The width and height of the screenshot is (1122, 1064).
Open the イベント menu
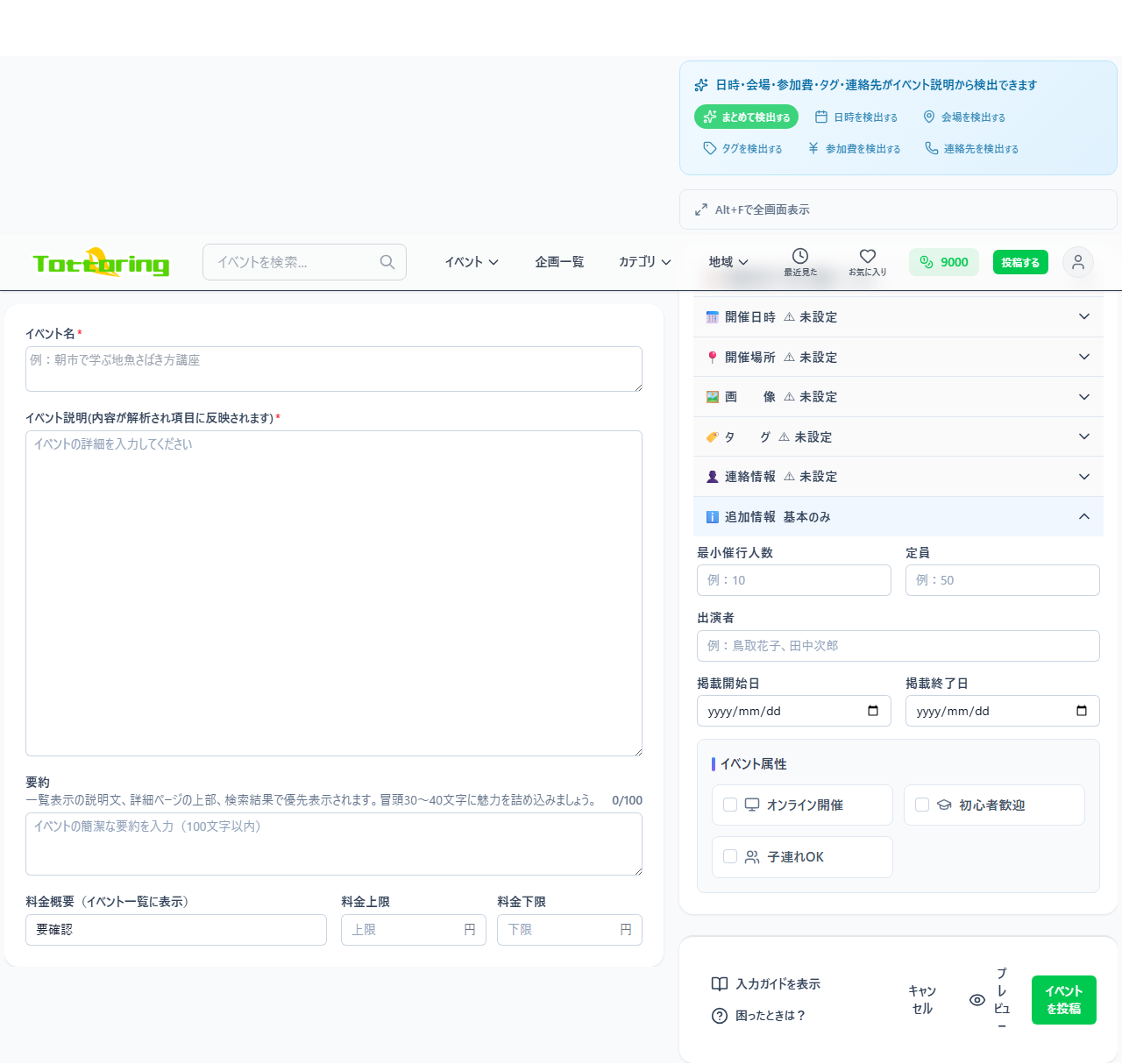472,262
